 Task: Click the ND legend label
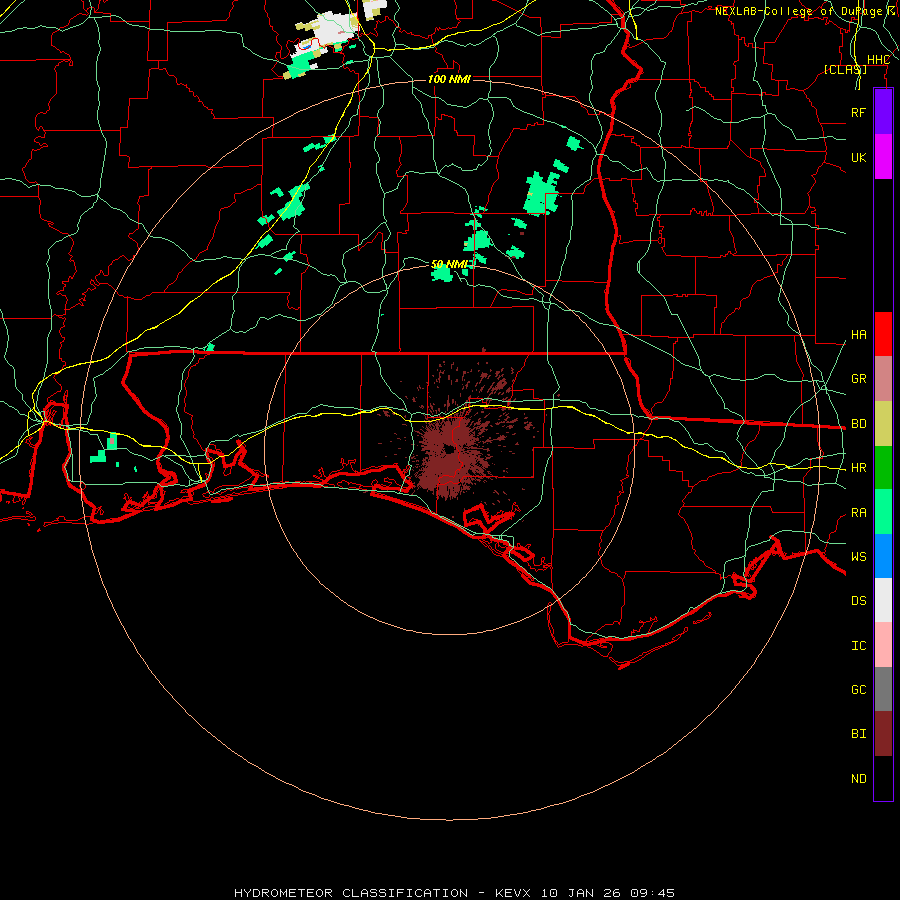point(858,779)
